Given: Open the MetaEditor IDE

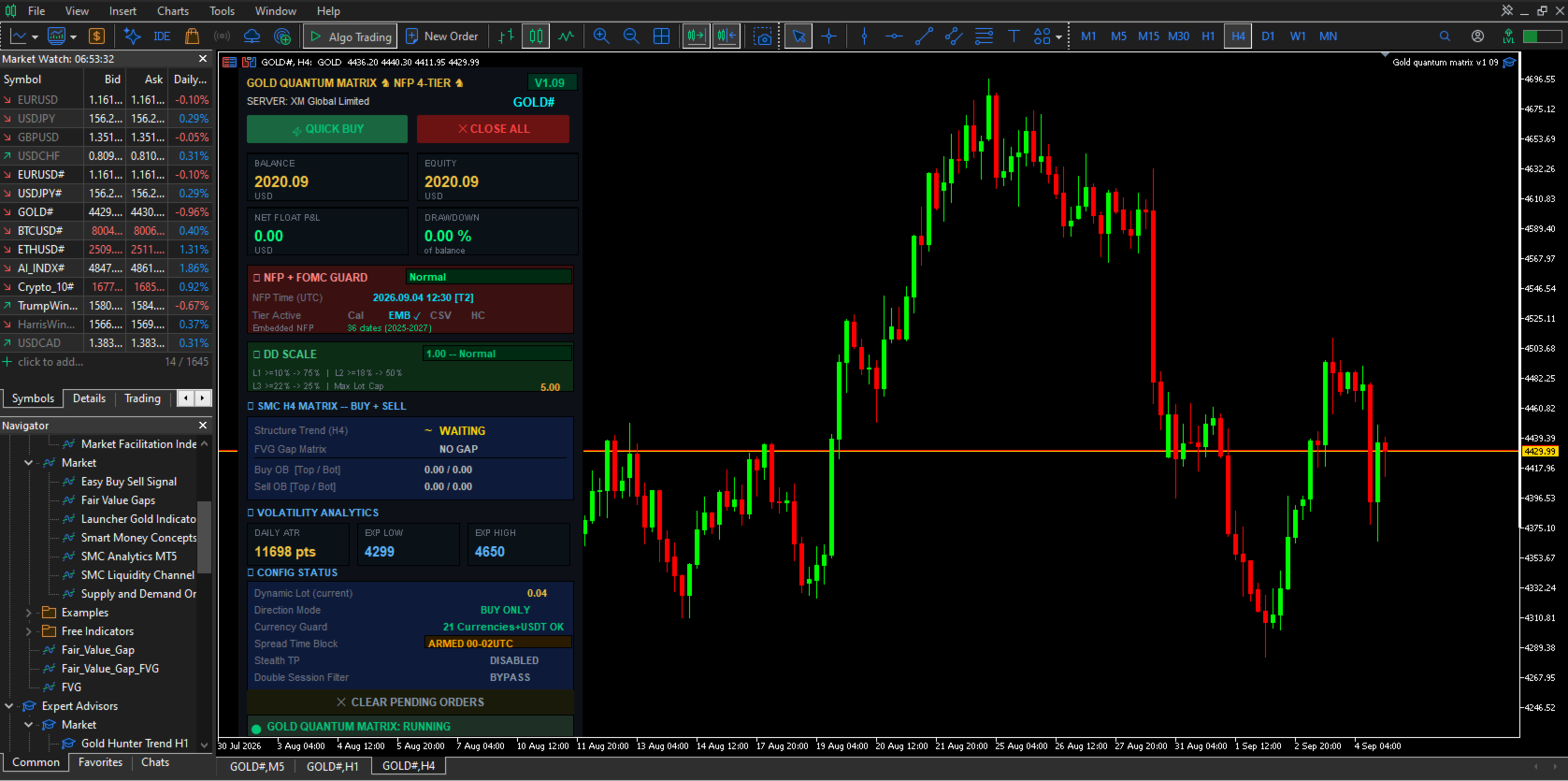Looking at the screenshot, I should pyautogui.click(x=162, y=36).
